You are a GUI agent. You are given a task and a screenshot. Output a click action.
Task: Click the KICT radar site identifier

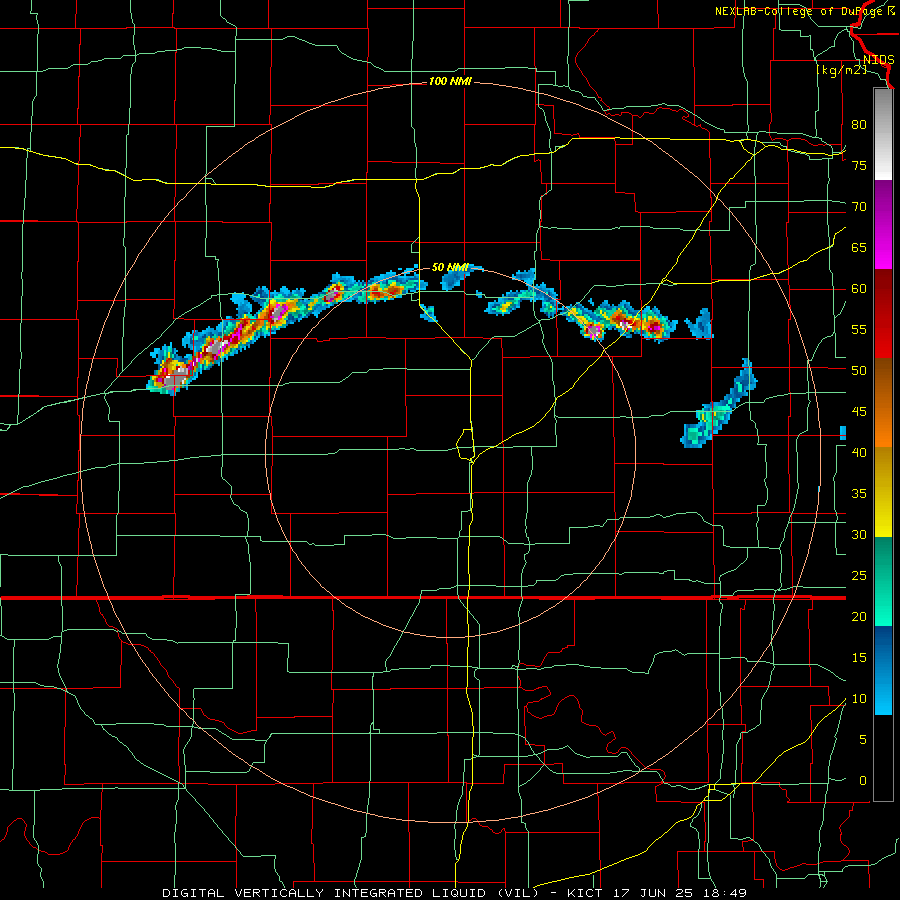tap(586, 893)
